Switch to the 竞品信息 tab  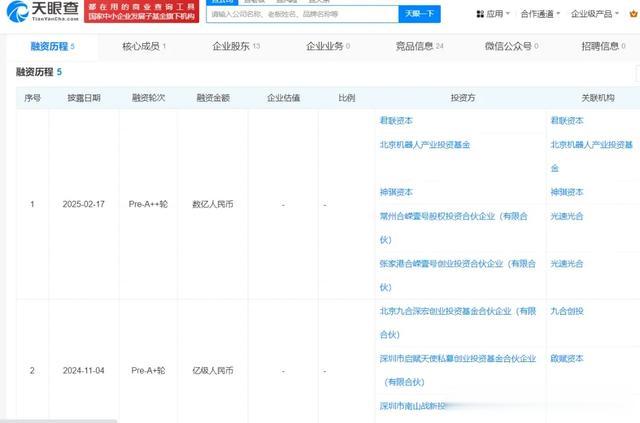click(x=419, y=46)
